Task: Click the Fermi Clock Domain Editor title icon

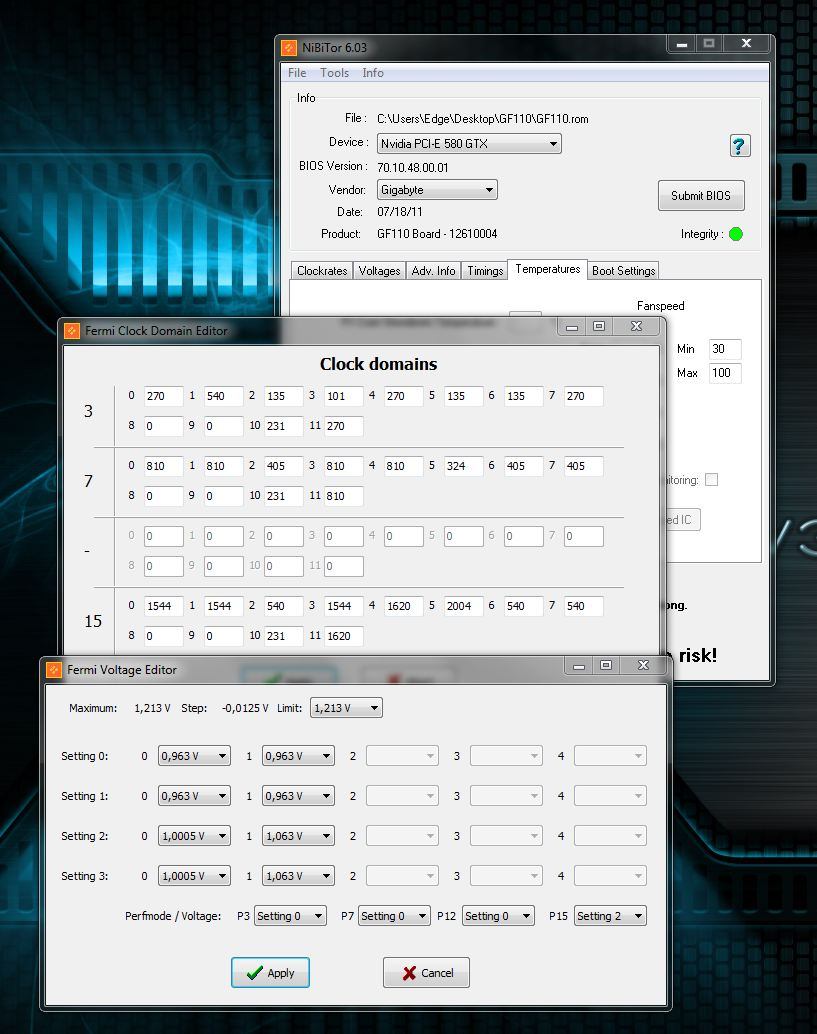Action: coord(71,330)
